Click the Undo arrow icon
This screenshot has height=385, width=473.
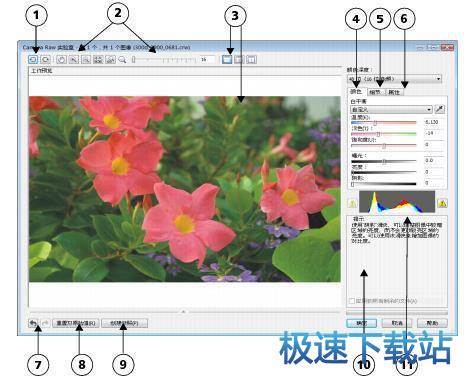coord(33,323)
